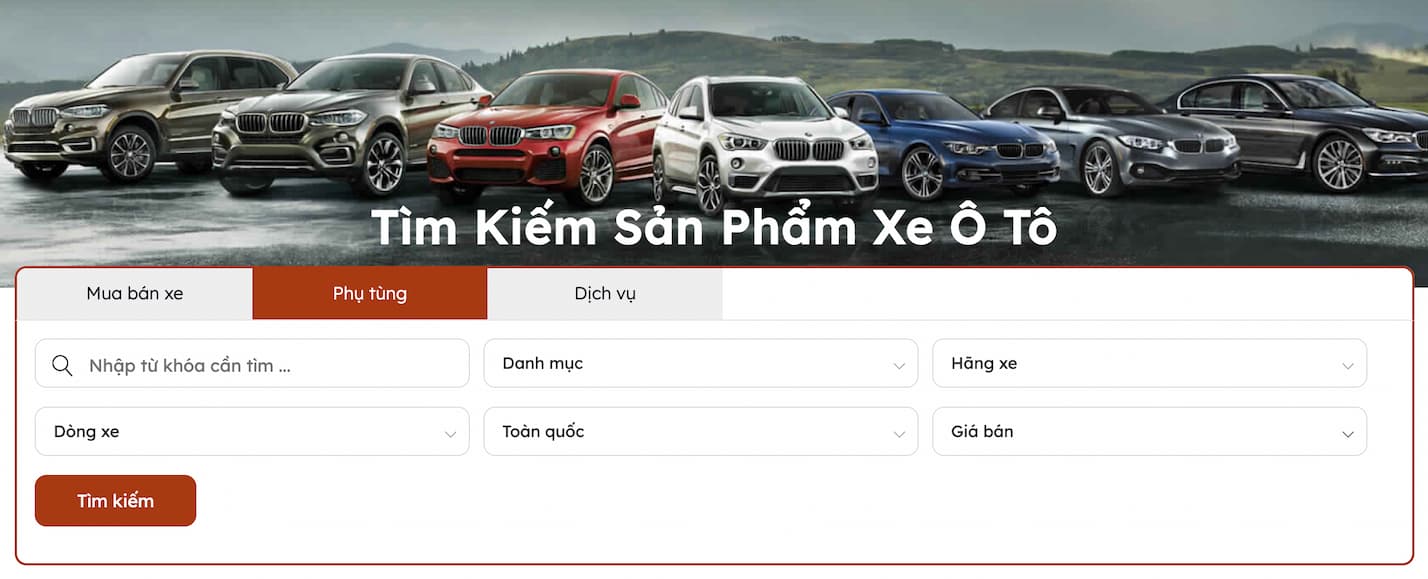
Task: Open the Dòng xe model dropdown
Action: [x=252, y=431]
